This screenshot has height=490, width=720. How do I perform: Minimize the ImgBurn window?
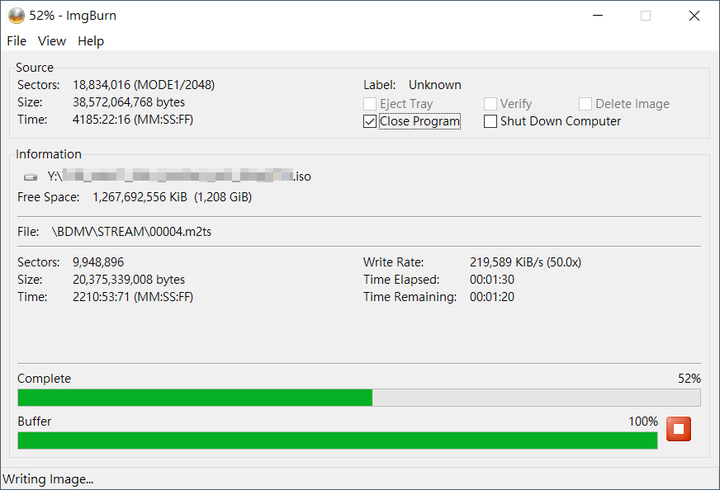click(x=598, y=16)
